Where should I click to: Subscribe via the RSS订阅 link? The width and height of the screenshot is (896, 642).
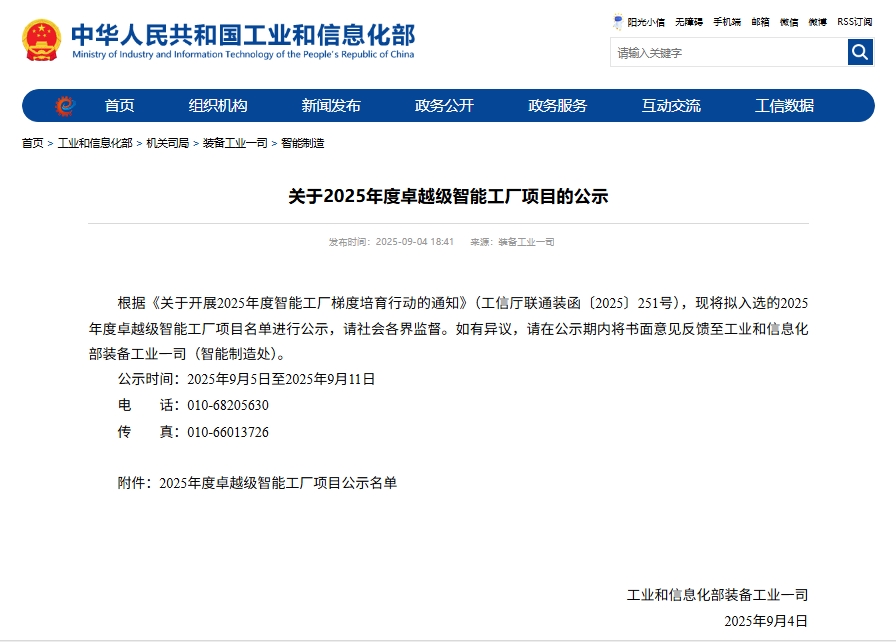[x=855, y=22]
